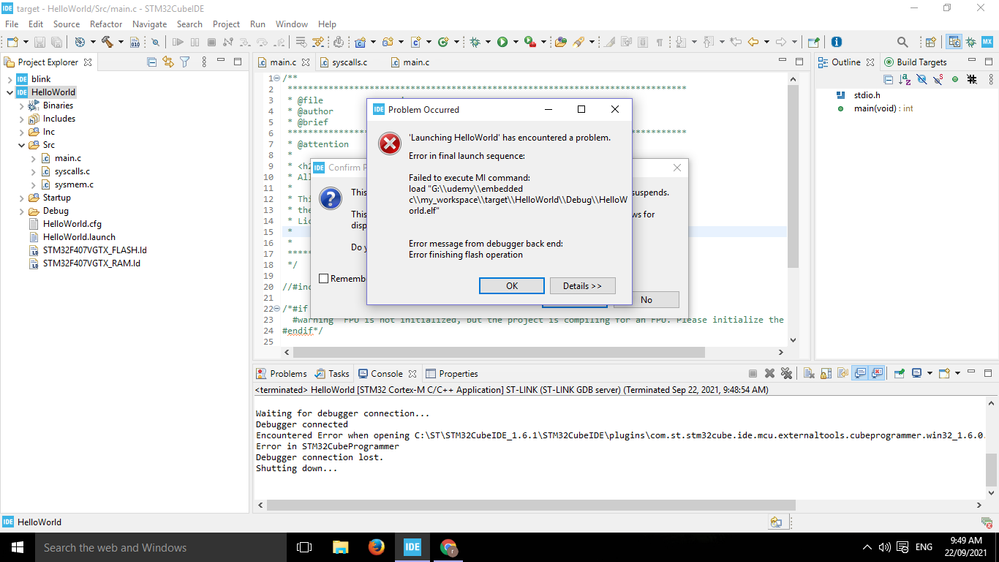999x562 pixels.
Task: Open Firefox from the taskbar
Action: click(x=376, y=547)
